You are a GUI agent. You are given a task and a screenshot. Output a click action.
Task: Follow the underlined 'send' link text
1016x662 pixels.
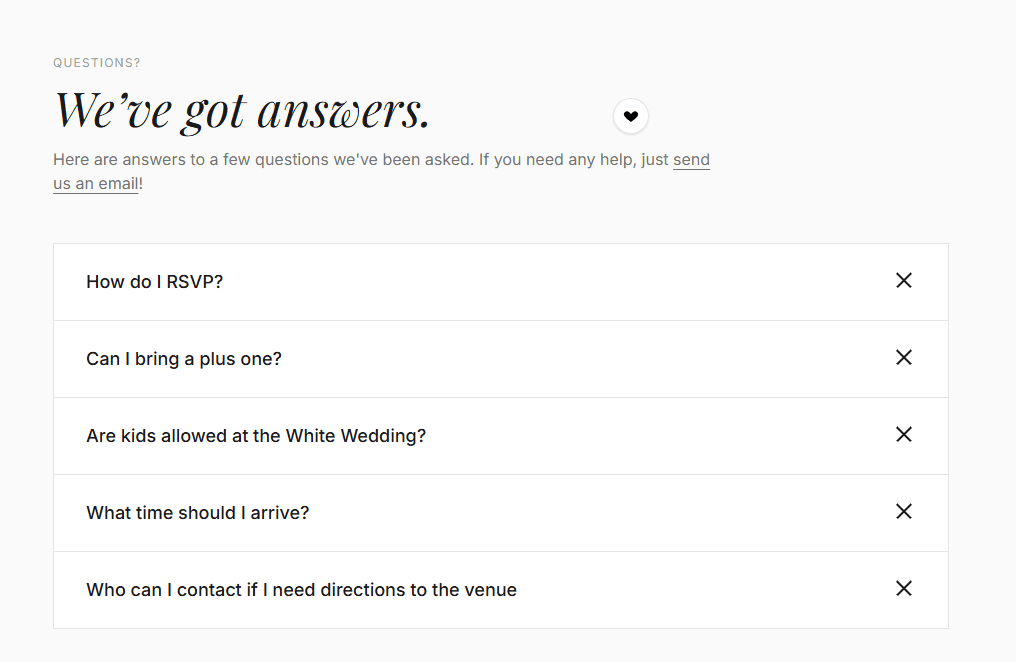tap(691, 160)
